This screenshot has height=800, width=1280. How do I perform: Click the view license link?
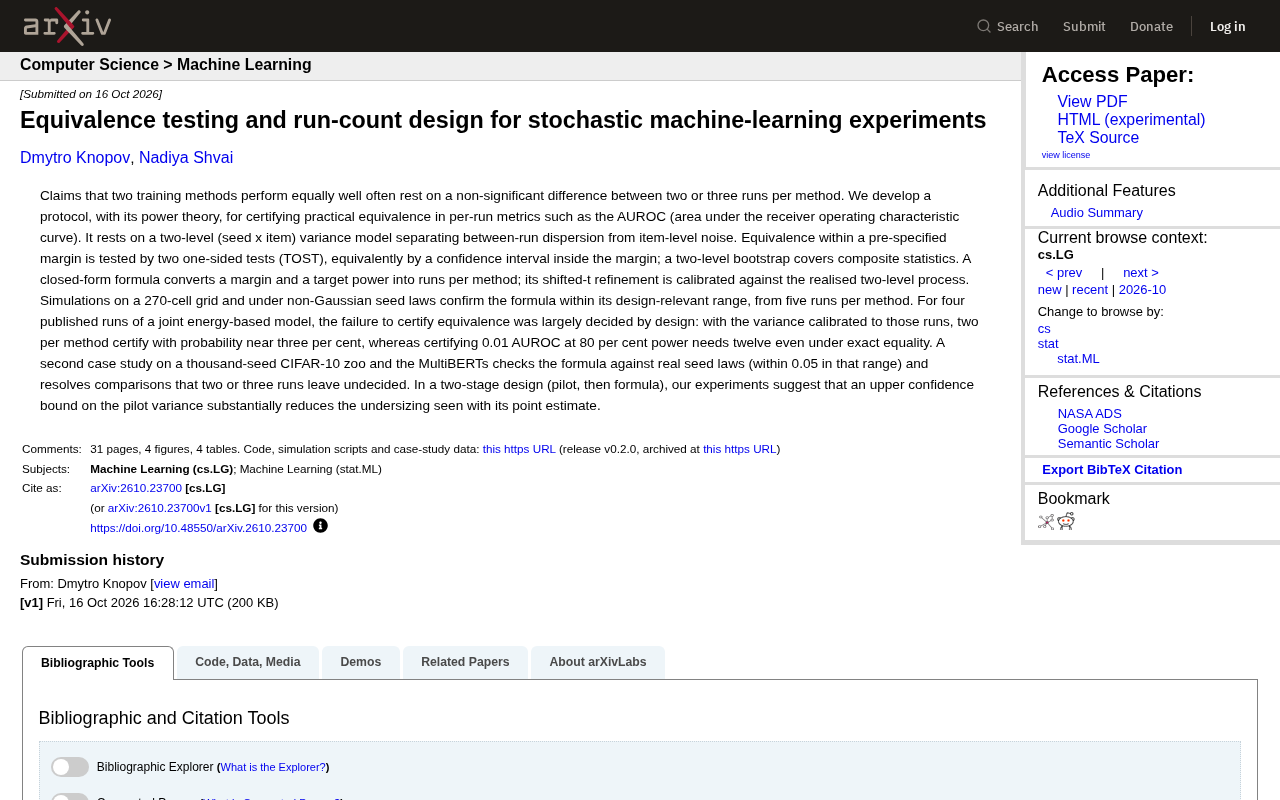[1066, 155]
